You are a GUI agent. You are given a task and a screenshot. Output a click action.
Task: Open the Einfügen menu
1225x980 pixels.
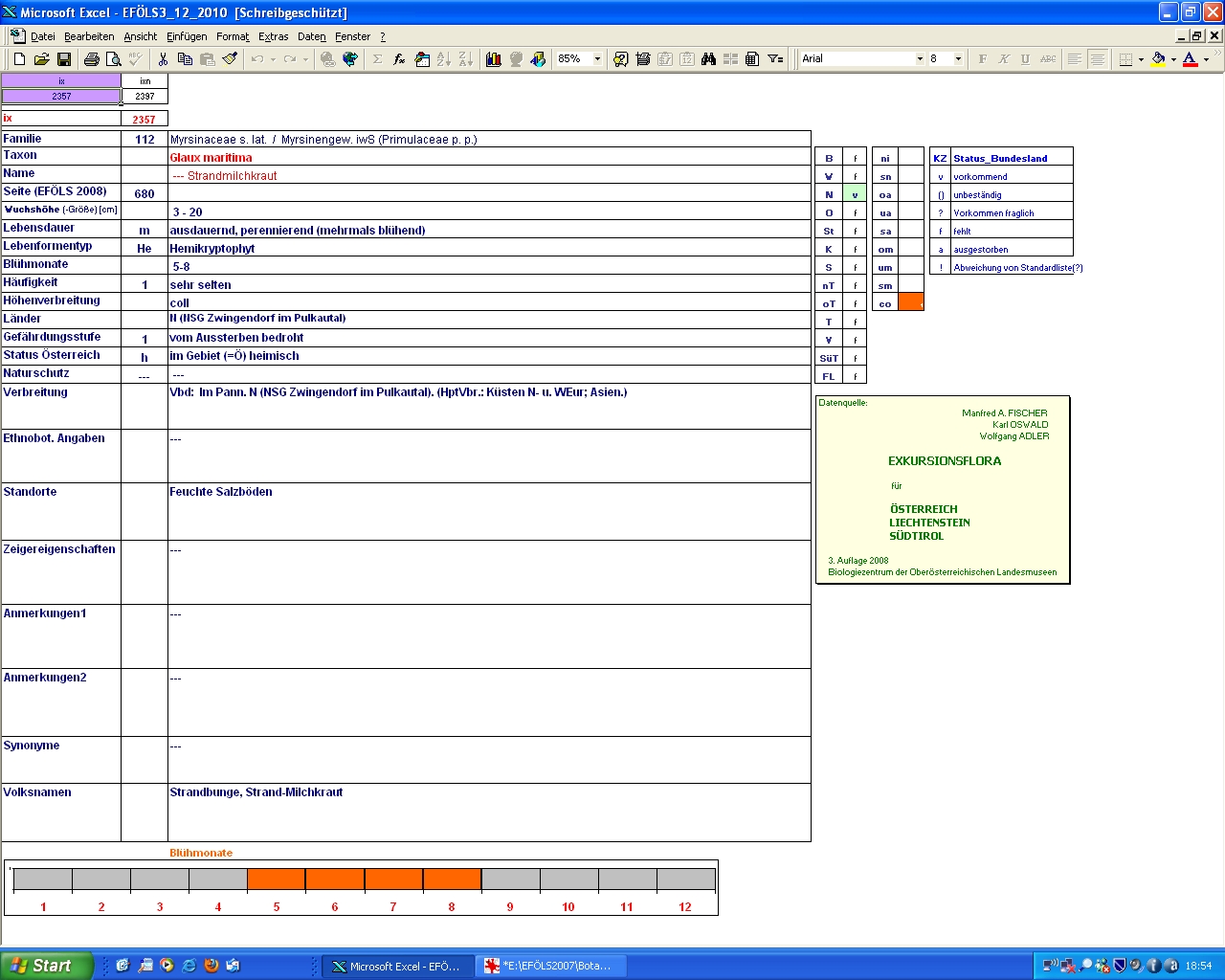(187, 36)
